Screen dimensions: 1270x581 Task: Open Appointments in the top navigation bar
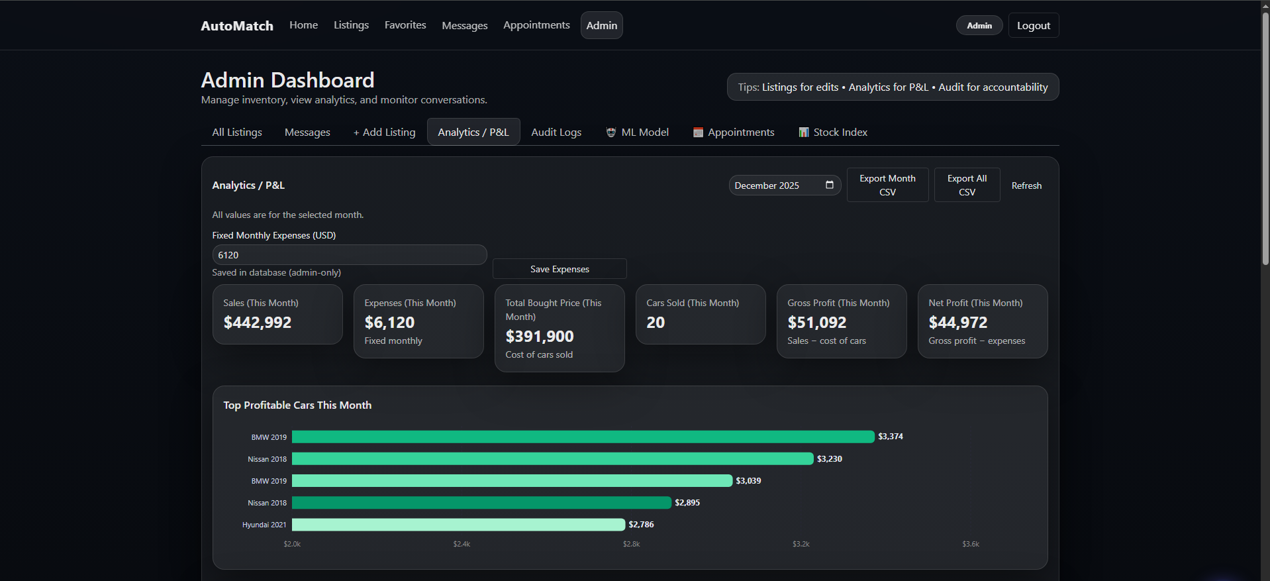pyautogui.click(x=536, y=25)
